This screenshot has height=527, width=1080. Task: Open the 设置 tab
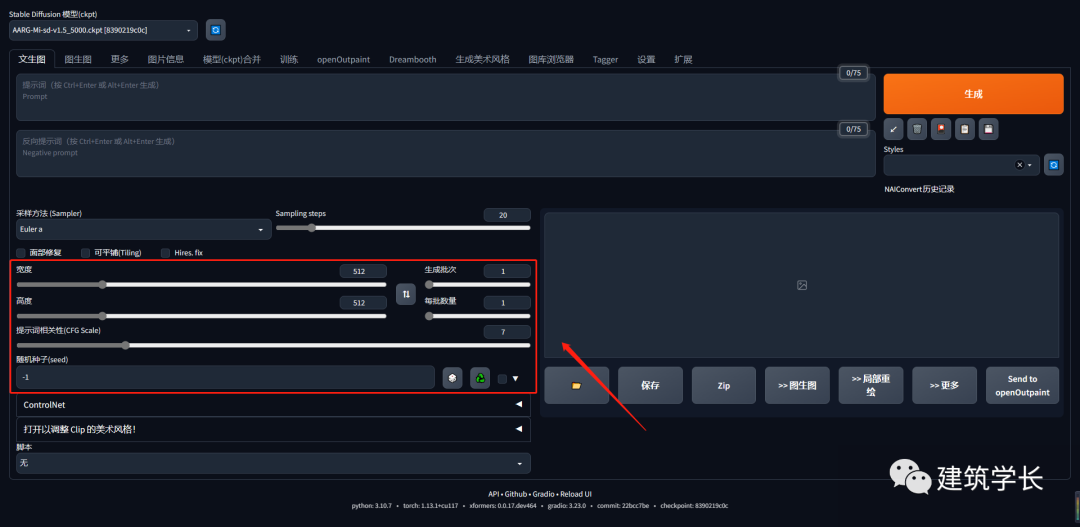click(646, 59)
